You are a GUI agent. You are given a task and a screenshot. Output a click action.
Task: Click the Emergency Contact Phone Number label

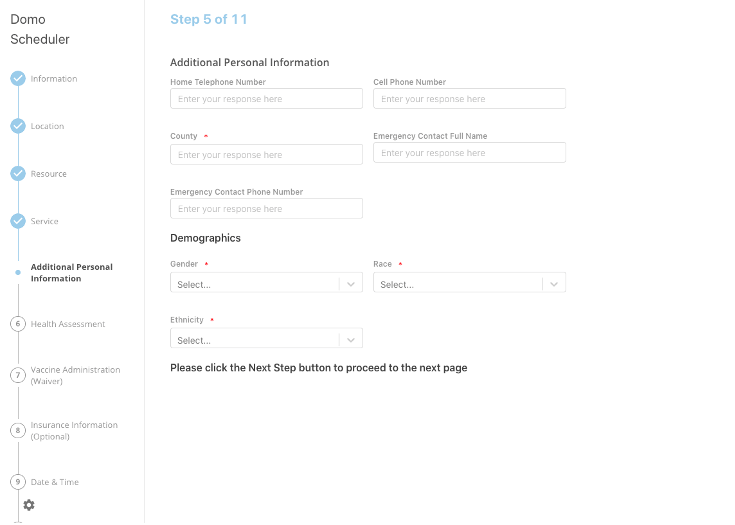[x=237, y=192]
